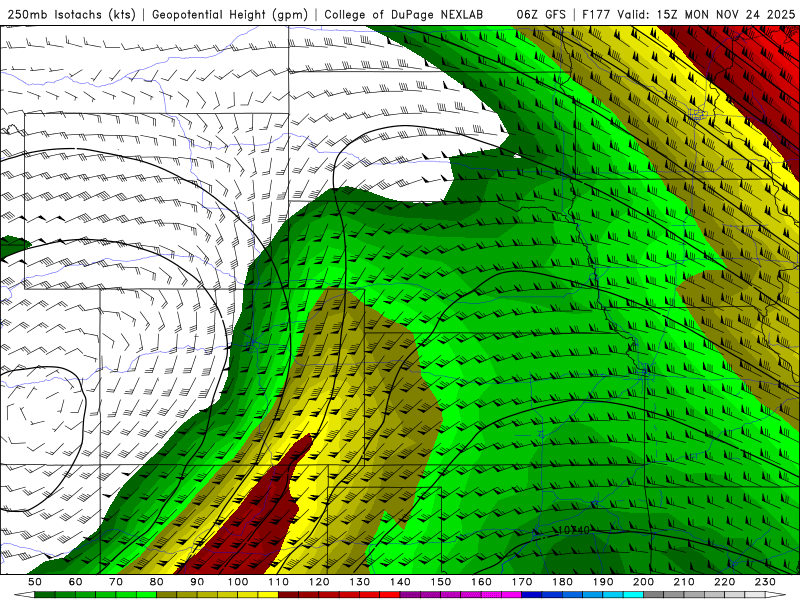Click the dark red swatch right of 110
Image resolution: width=800 pixels, height=600 pixels.
(288, 595)
